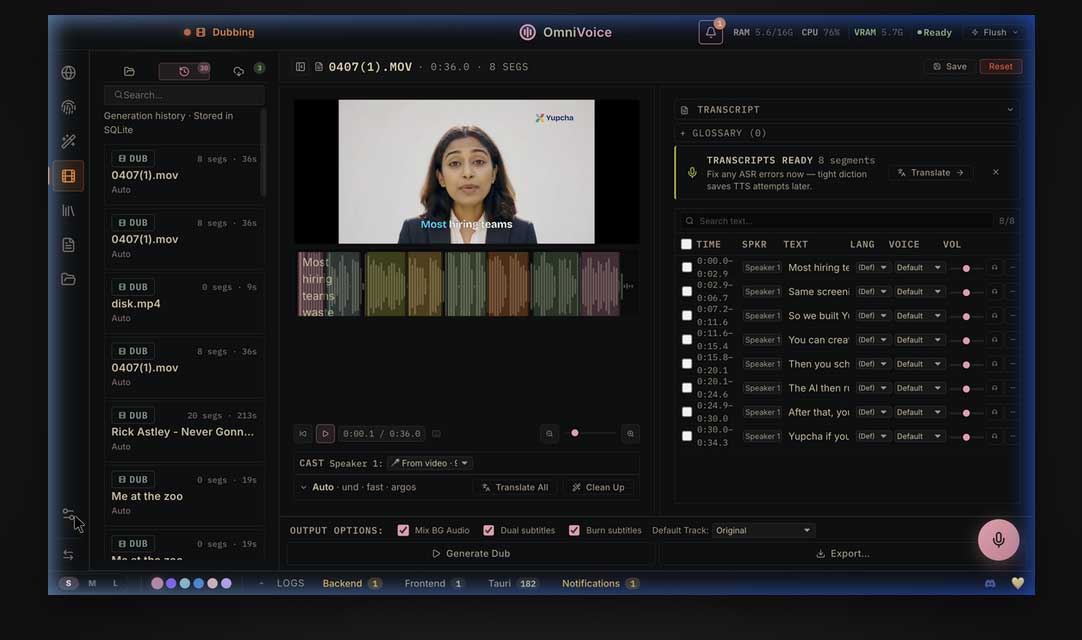The height and width of the screenshot is (640, 1082).
Task: Open the Frontend logs tab
Action: [433, 583]
